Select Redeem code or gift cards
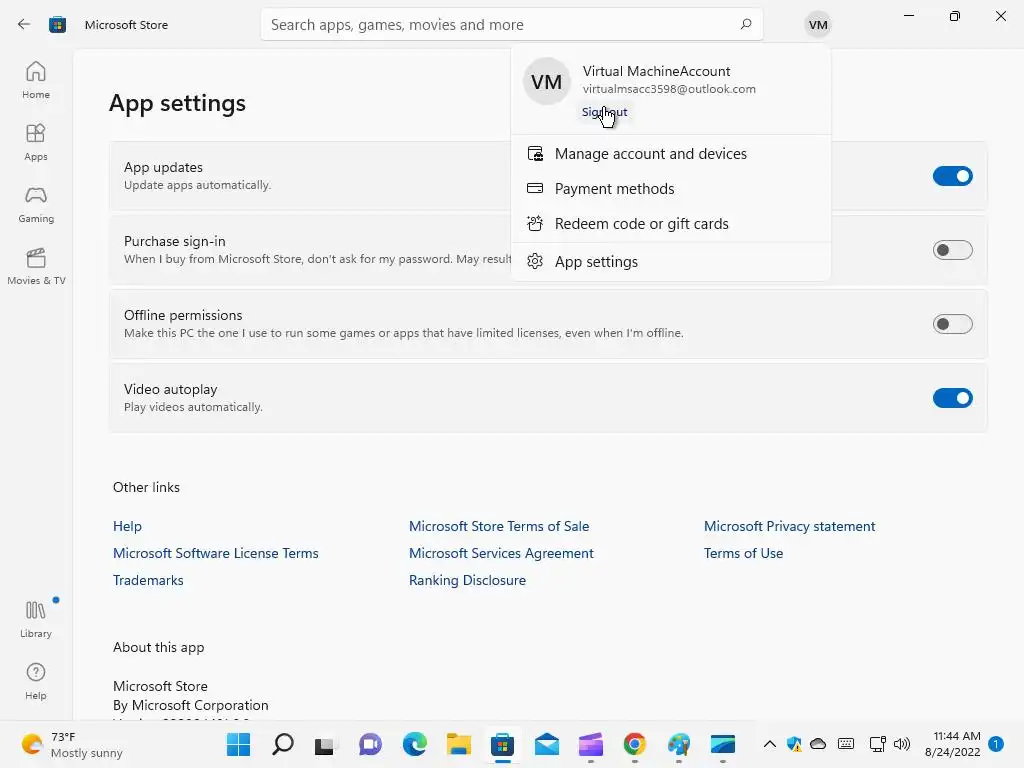 tap(671, 224)
